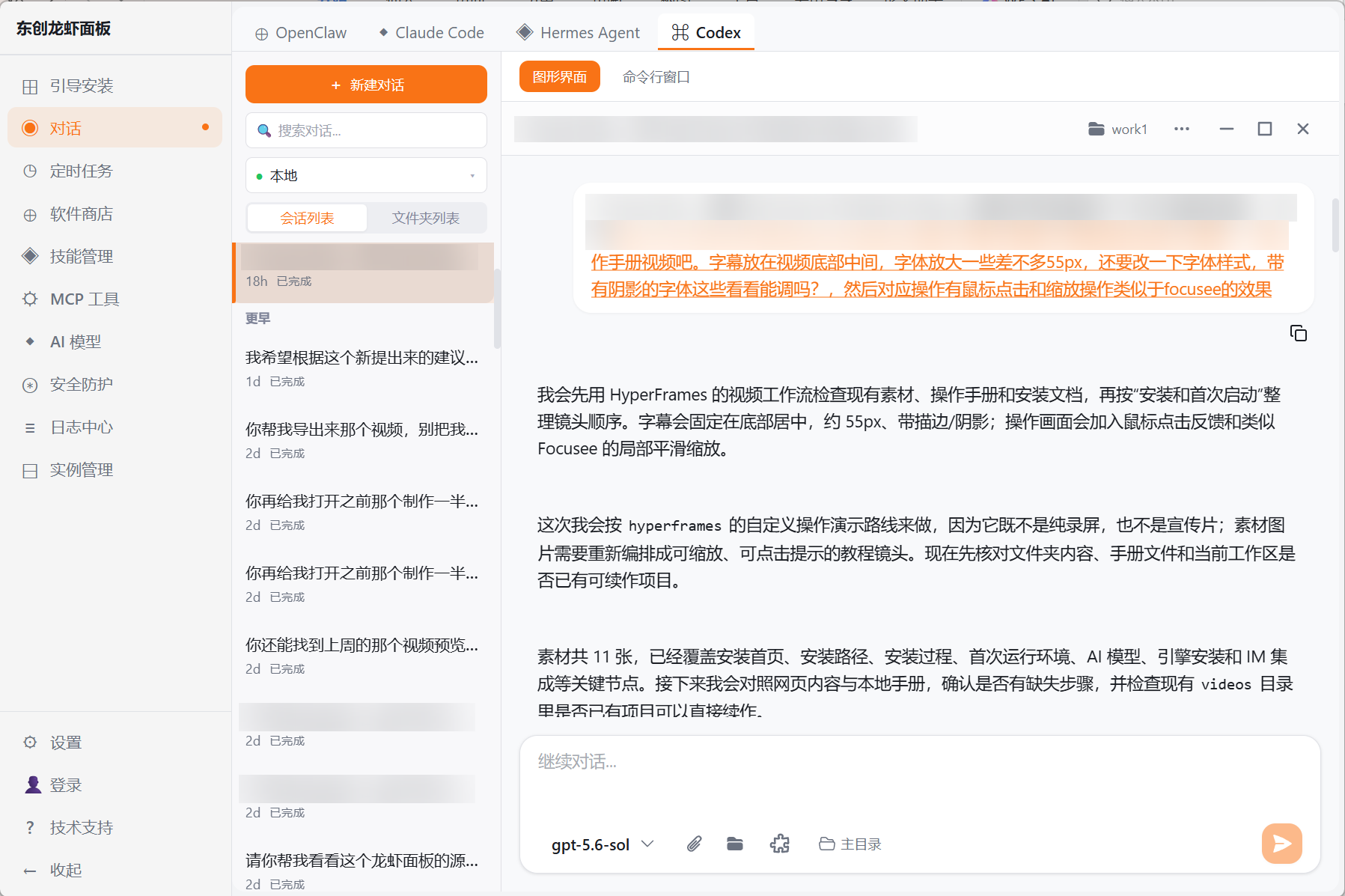This screenshot has height=896, width=1345.
Task: Click the plugin puzzle piece icon
Action: point(780,844)
